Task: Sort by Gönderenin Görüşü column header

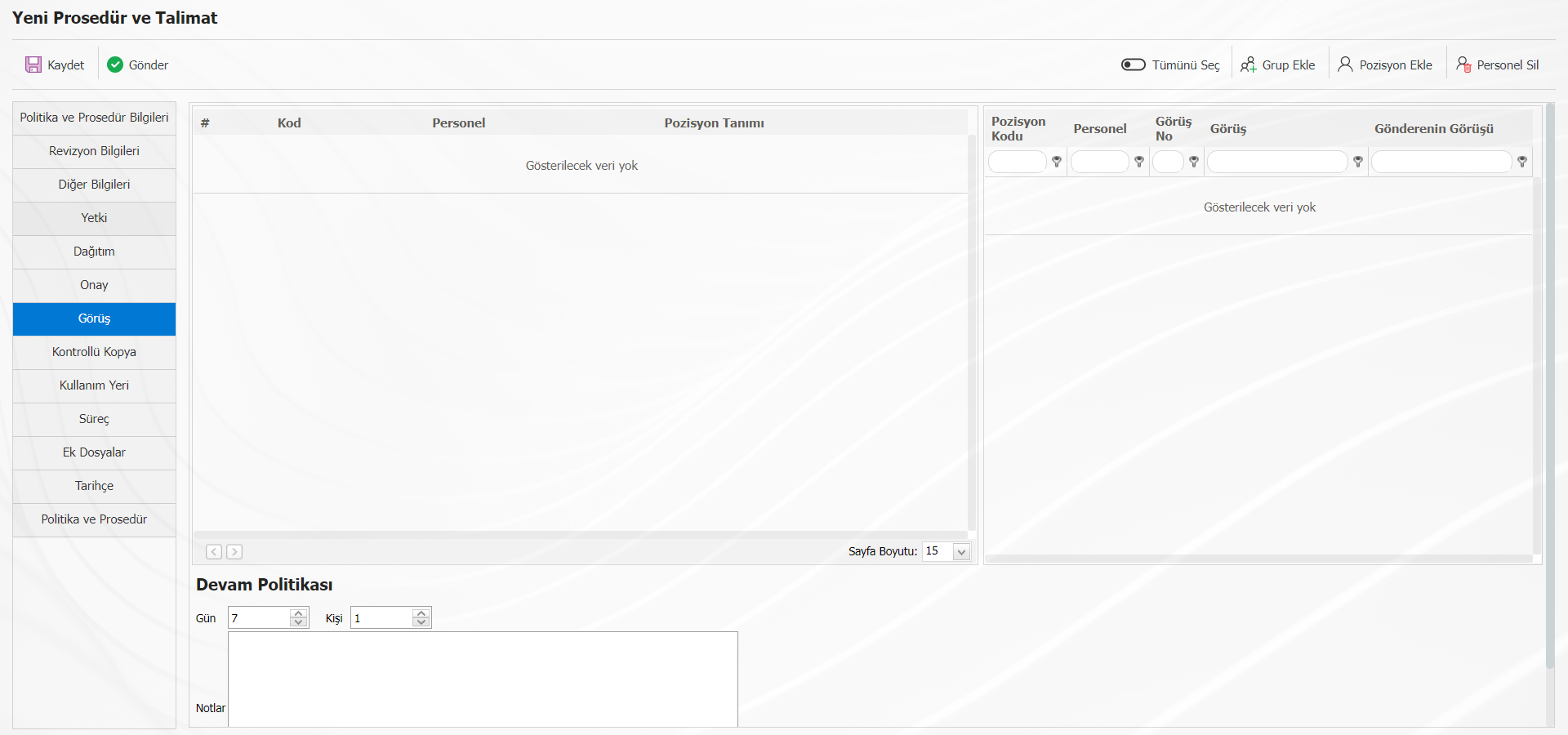Action: point(1434,129)
